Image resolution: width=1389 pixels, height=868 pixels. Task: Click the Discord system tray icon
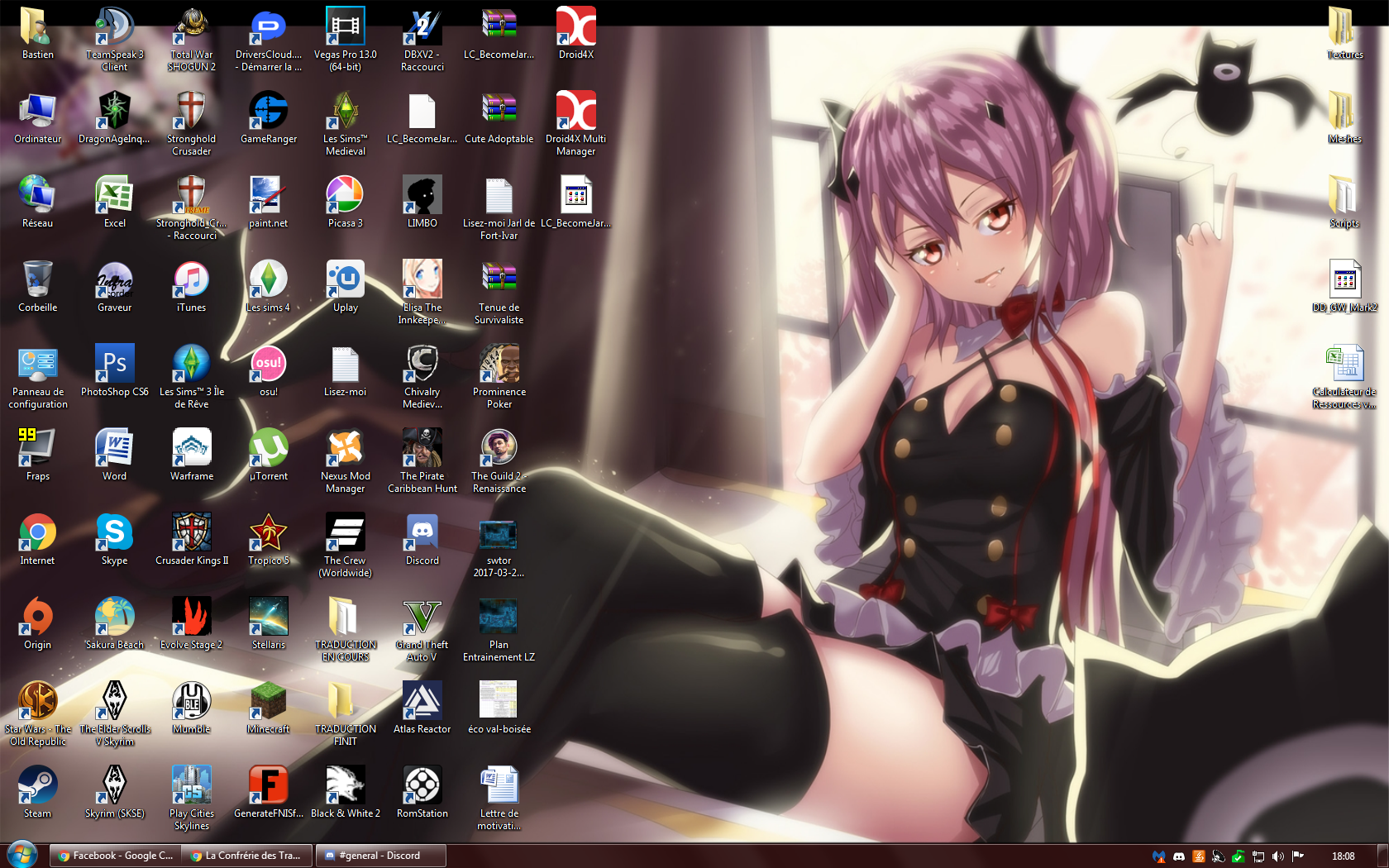1179,856
